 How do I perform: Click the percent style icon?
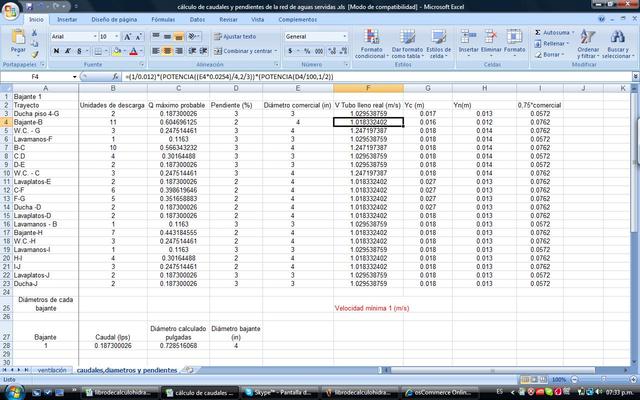[307, 51]
